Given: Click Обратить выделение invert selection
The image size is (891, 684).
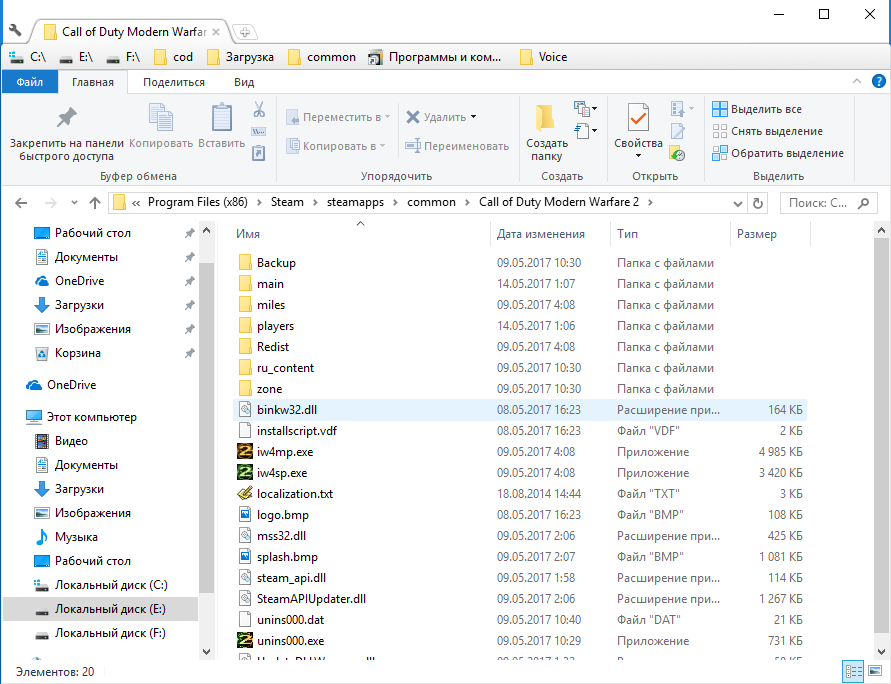Looking at the screenshot, I should tap(777, 153).
